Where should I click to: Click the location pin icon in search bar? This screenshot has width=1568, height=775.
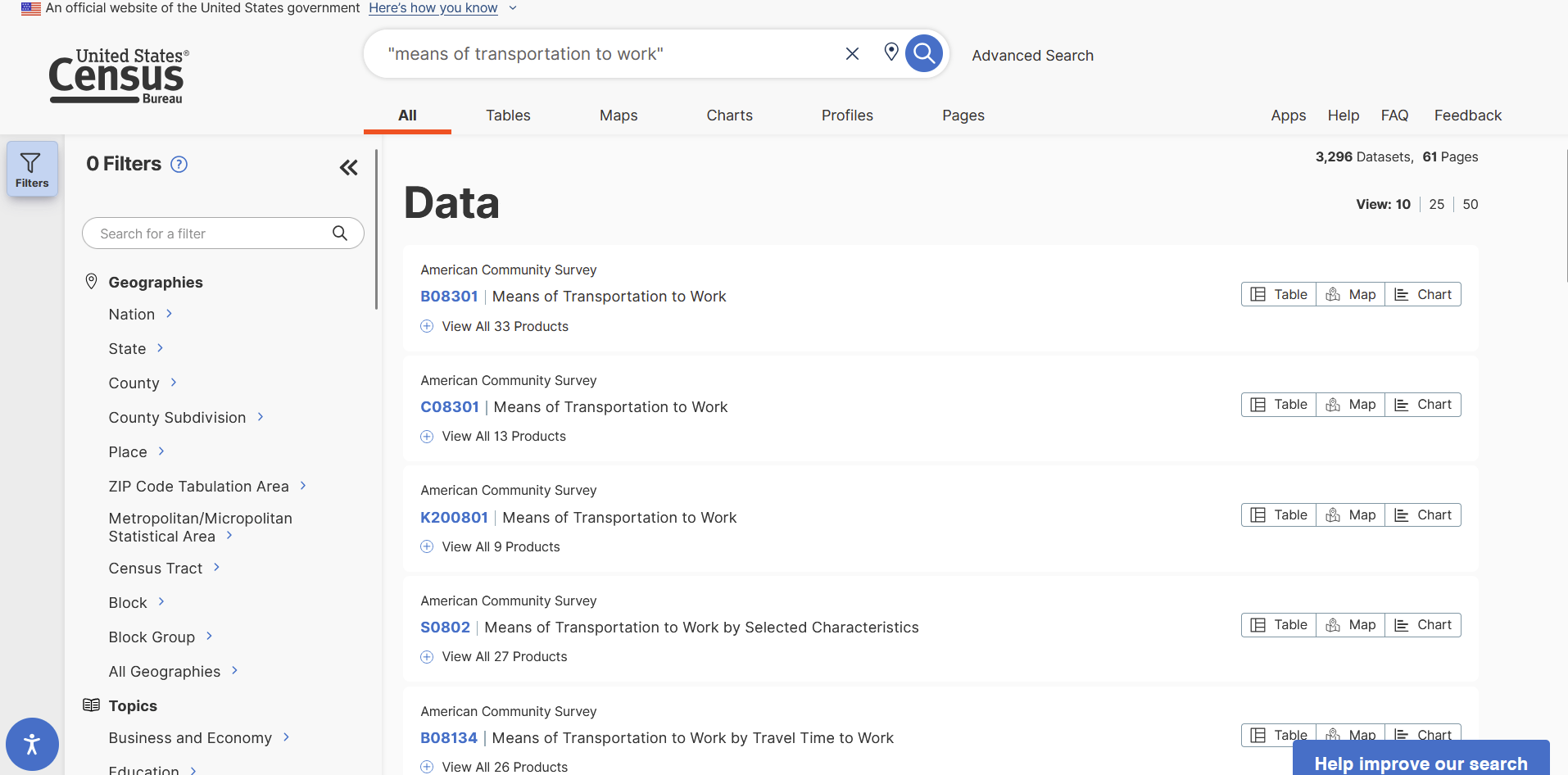(x=891, y=52)
